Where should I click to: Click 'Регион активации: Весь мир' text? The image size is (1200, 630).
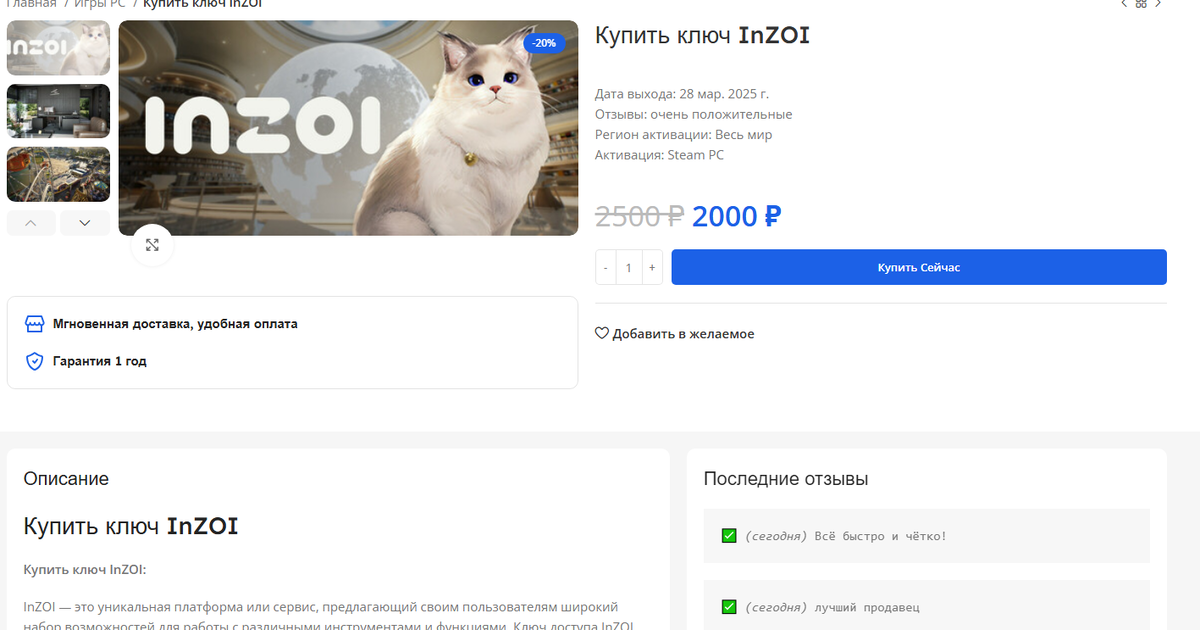pos(683,134)
